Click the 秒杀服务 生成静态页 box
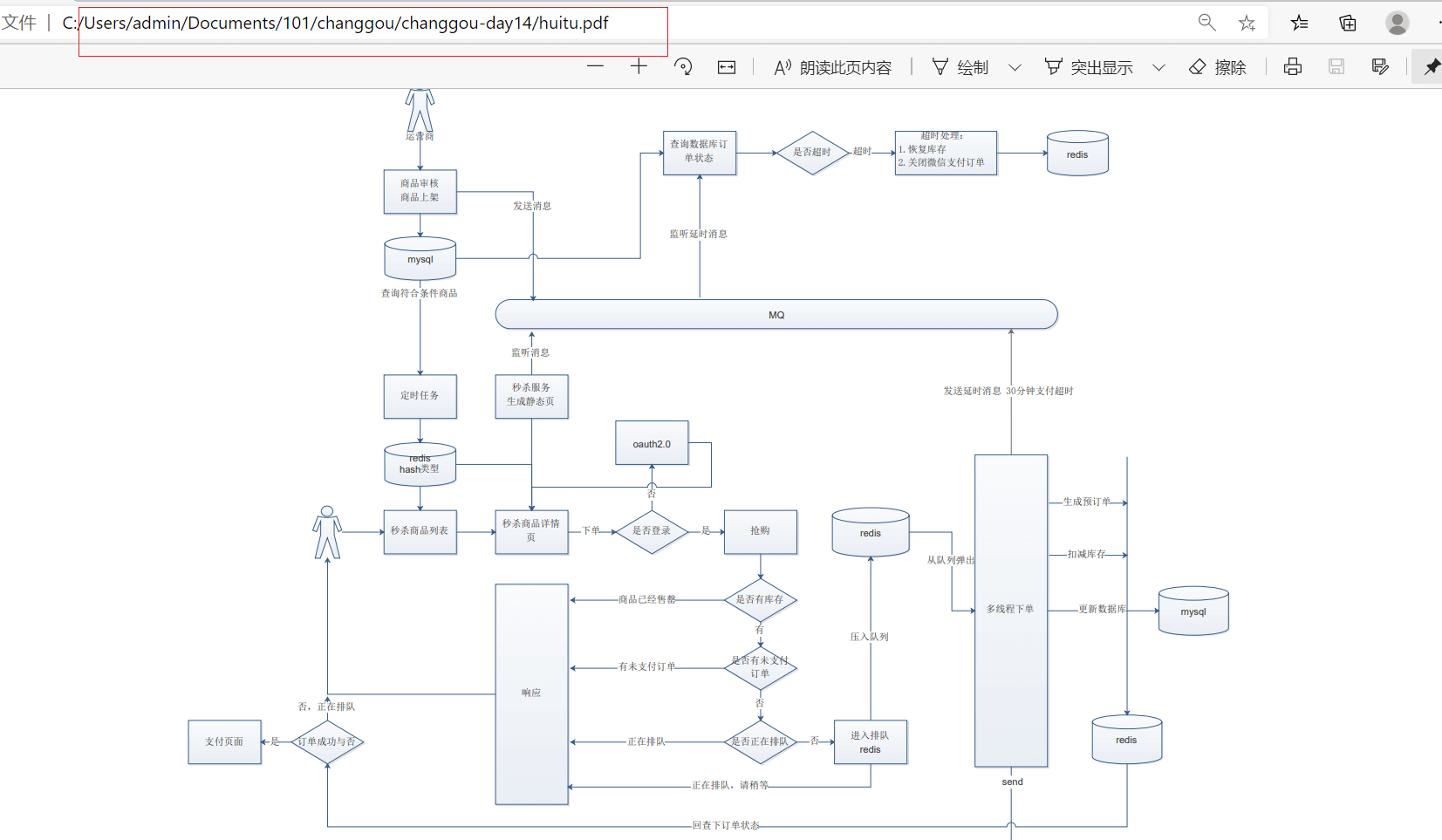Viewport: 1442px width, 840px height. 531,396
